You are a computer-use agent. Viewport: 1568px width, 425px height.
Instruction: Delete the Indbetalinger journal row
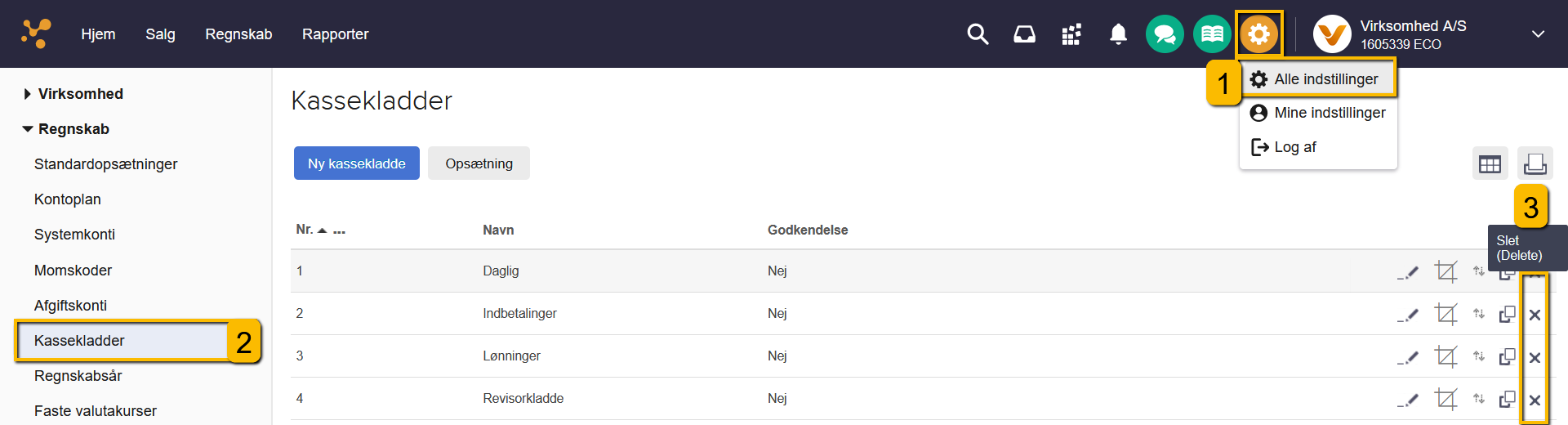pyautogui.click(x=1535, y=315)
